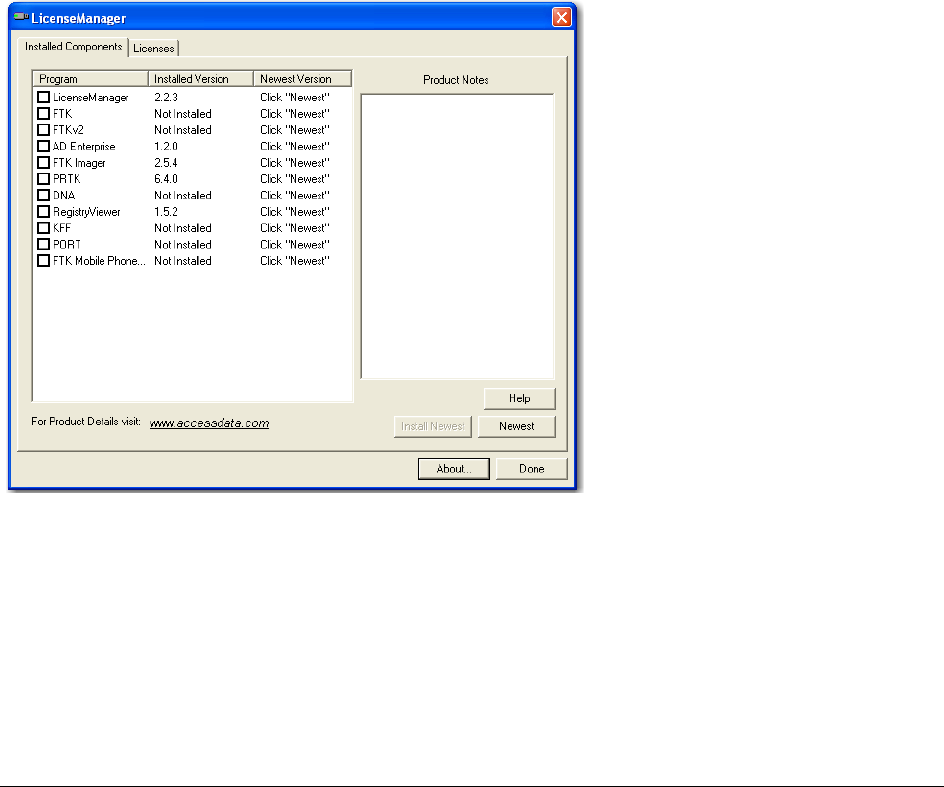Click the FTK Imager row's Click "Newest" cell

295,163
